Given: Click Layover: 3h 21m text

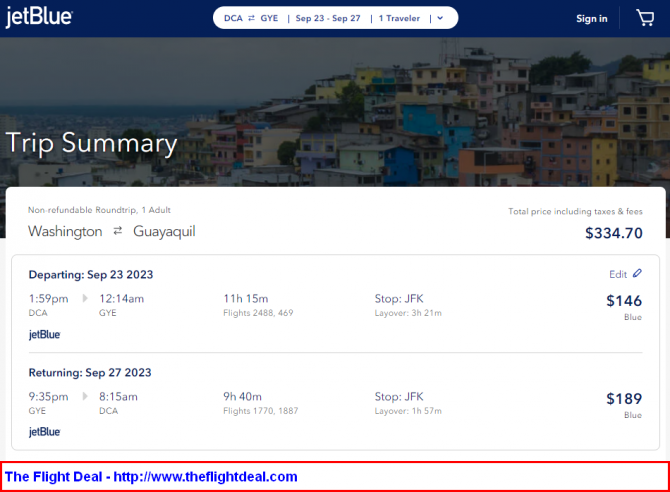Looking at the screenshot, I should point(408,313).
